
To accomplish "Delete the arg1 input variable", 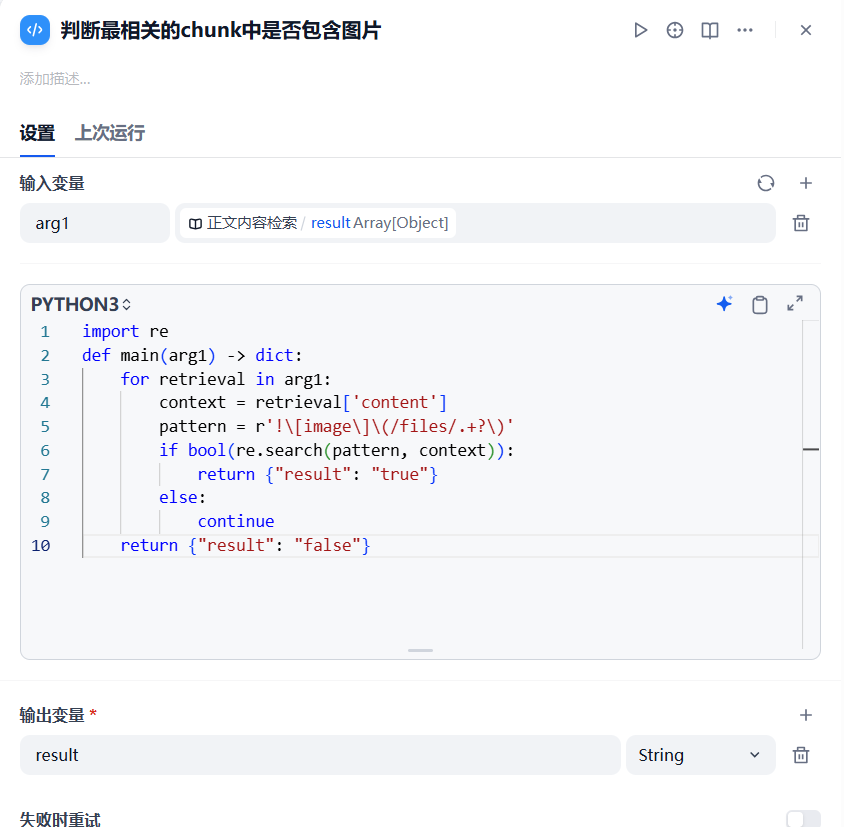I will pos(801,223).
